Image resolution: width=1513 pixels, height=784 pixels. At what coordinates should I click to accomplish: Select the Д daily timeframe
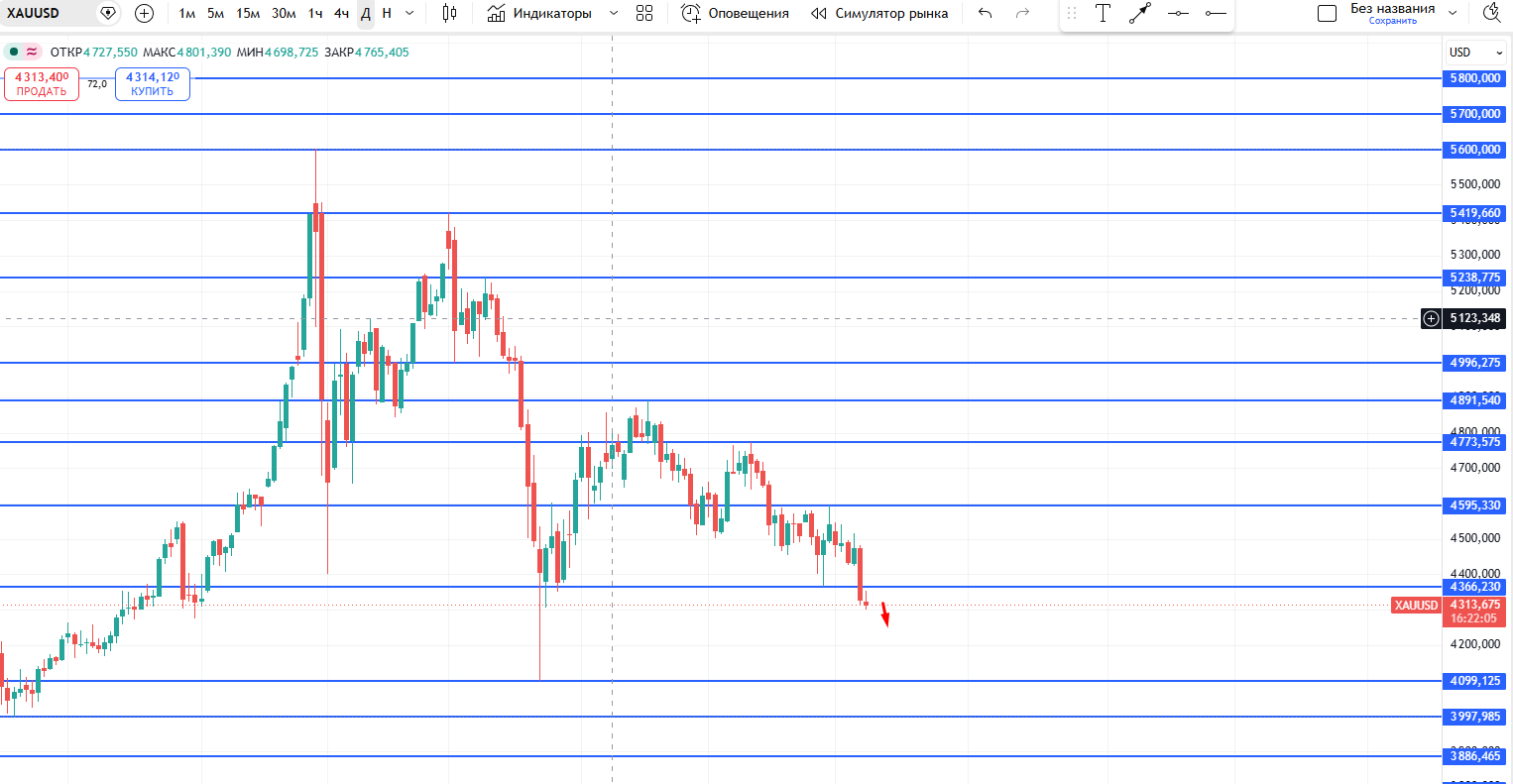click(366, 13)
